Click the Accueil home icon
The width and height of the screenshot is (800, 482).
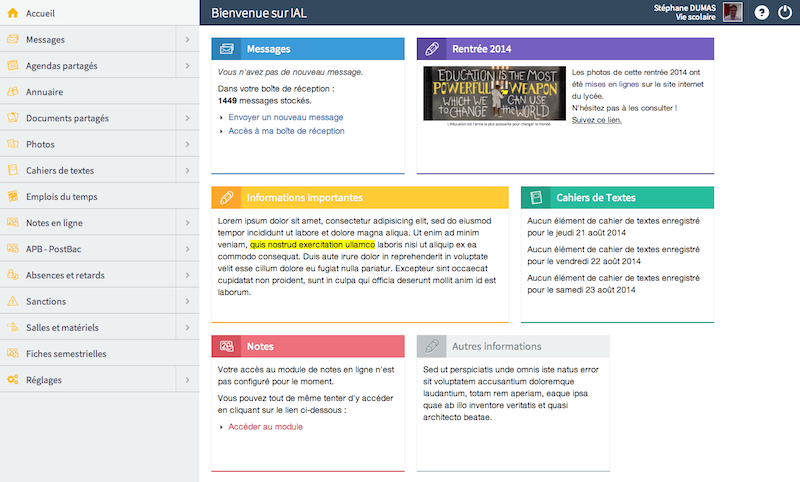tap(13, 13)
